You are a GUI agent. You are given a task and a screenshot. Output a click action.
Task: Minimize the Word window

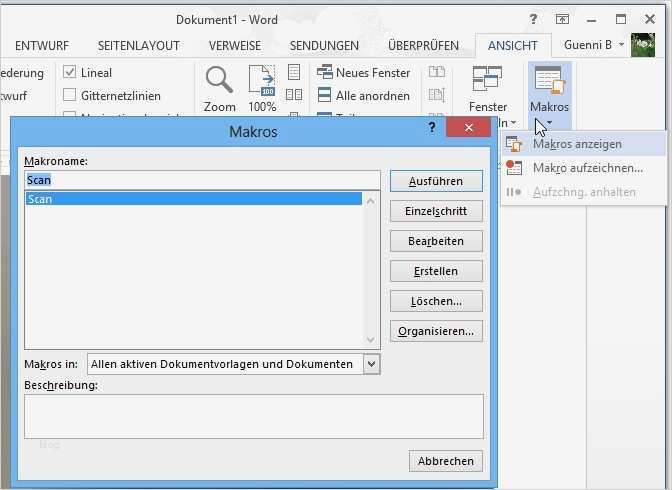tap(591, 19)
